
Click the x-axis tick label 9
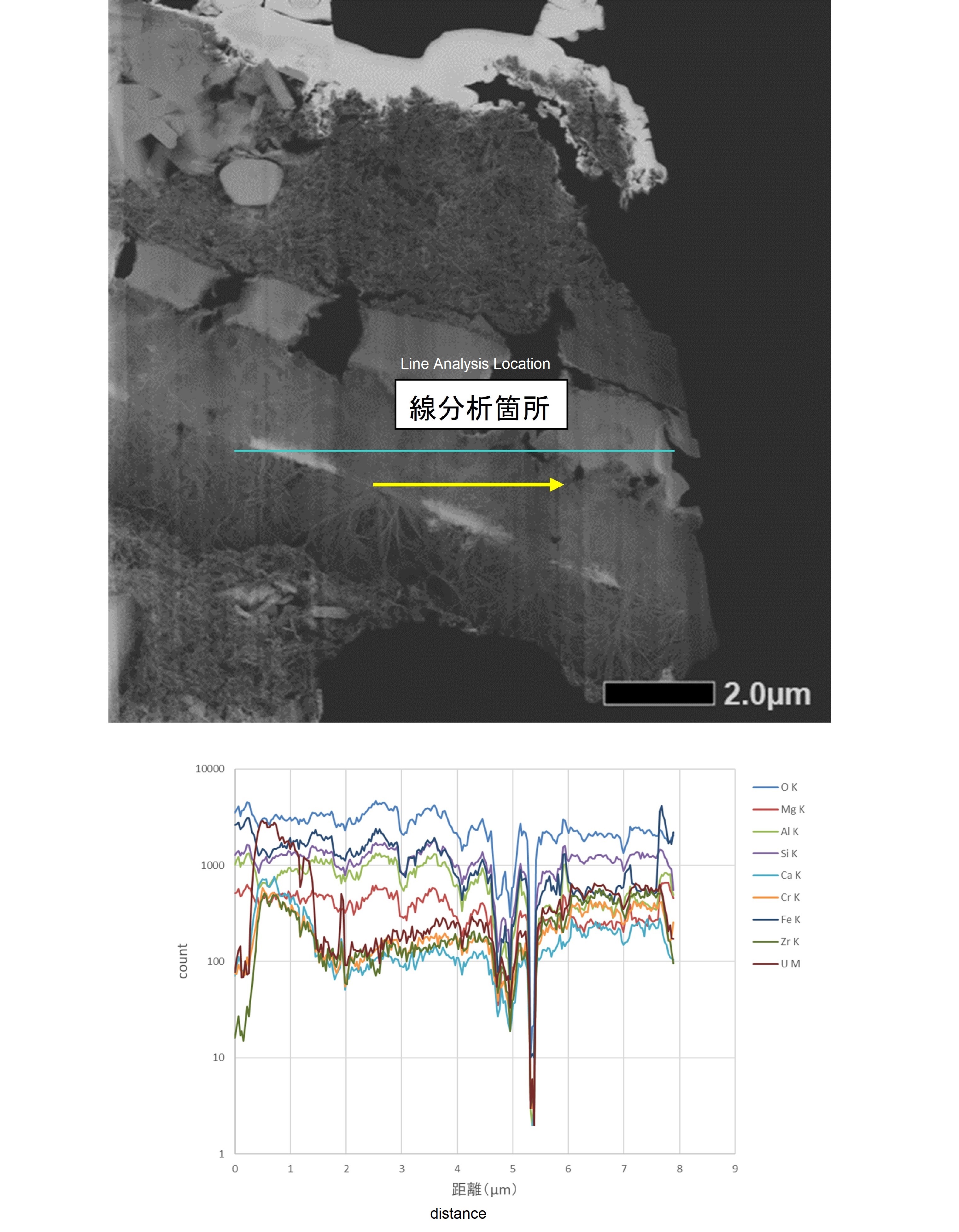[x=735, y=1169]
